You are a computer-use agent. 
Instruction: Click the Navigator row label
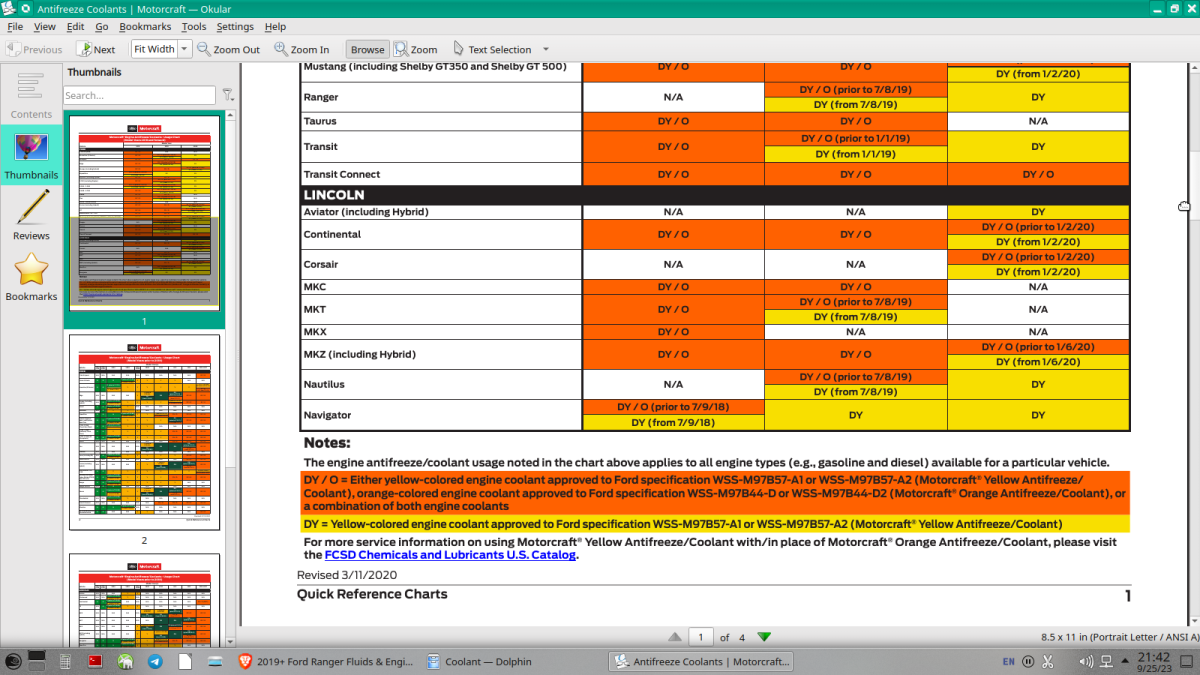(327, 415)
